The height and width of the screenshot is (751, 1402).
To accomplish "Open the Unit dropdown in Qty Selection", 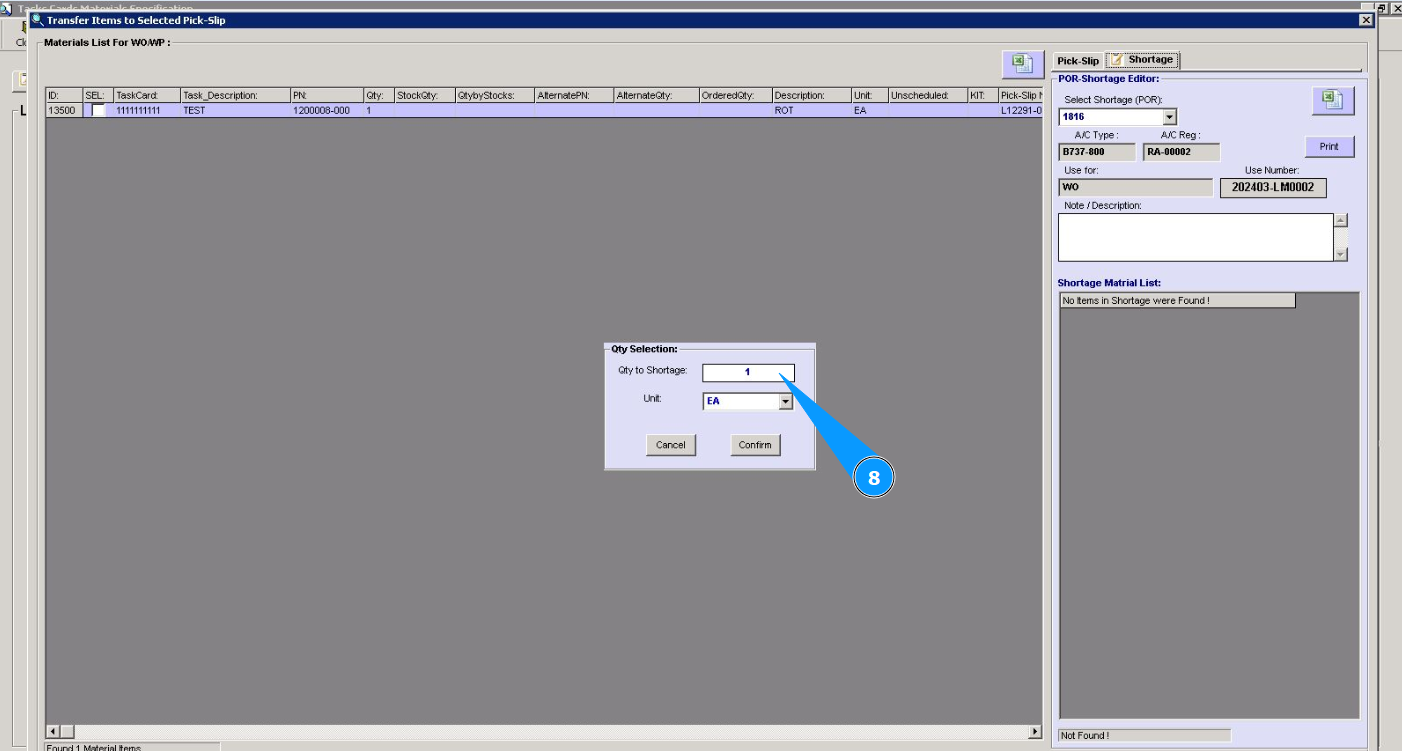I will 785,402.
